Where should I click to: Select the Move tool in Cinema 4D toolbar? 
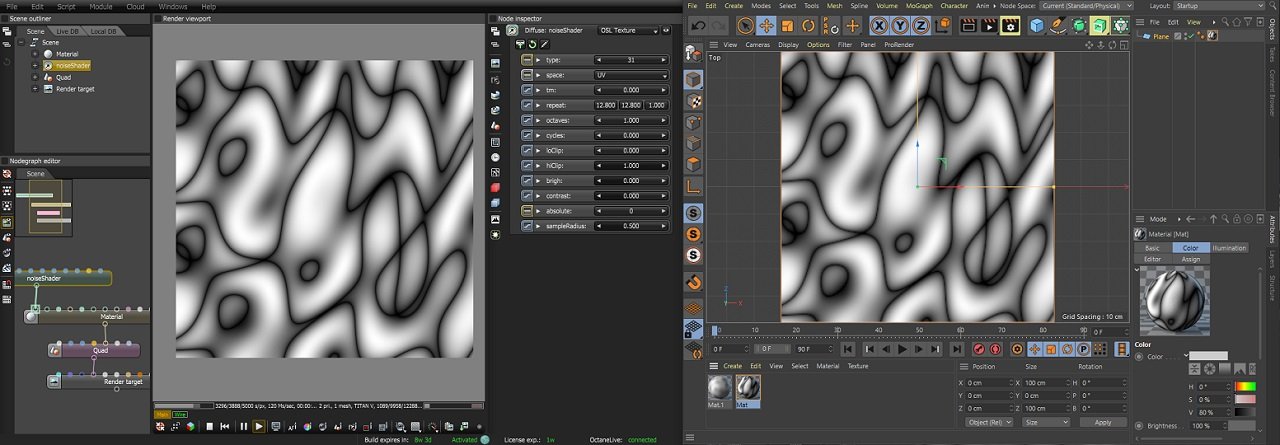(x=766, y=26)
